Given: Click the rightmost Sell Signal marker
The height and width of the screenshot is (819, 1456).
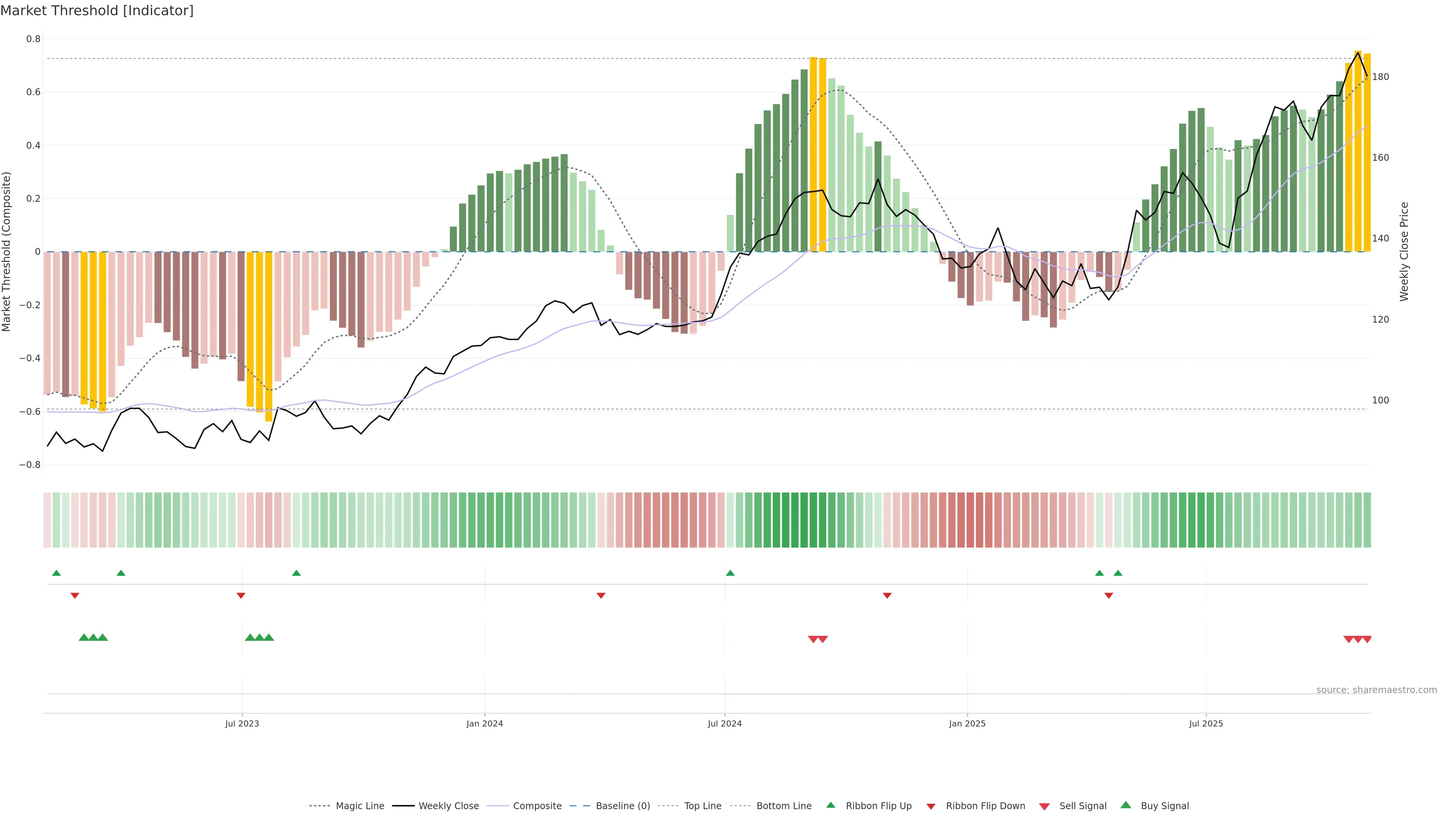Looking at the screenshot, I should click(1367, 639).
